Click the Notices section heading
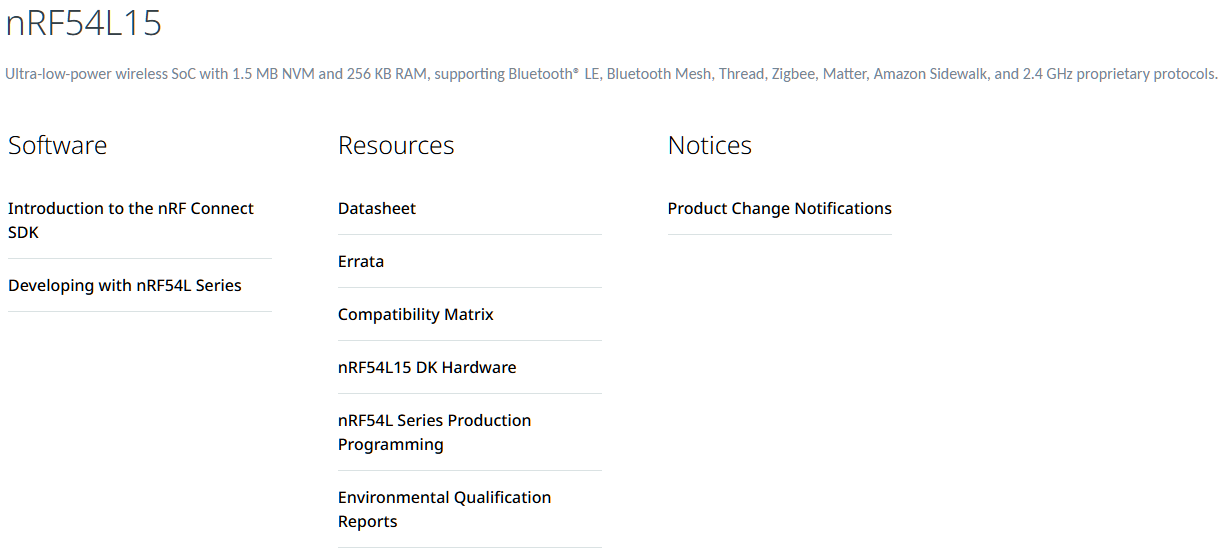The image size is (1220, 559). point(710,145)
